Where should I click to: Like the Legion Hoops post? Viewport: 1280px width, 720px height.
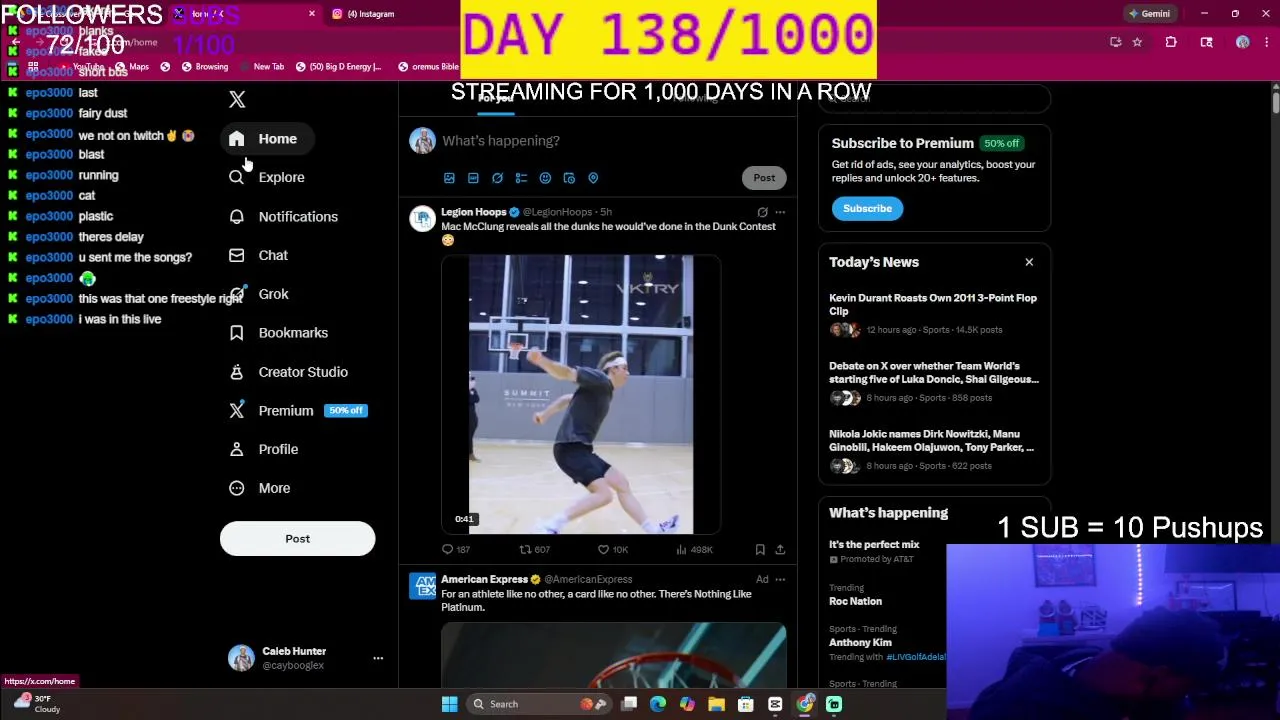click(x=612, y=550)
